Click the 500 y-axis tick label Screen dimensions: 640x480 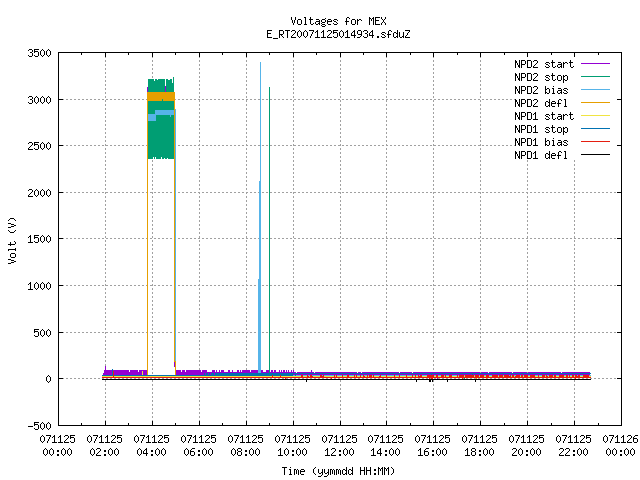click(x=42, y=333)
